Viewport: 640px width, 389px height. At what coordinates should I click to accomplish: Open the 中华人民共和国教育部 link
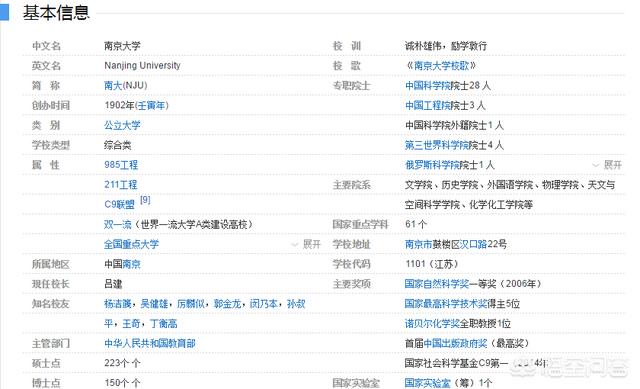(x=150, y=343)
